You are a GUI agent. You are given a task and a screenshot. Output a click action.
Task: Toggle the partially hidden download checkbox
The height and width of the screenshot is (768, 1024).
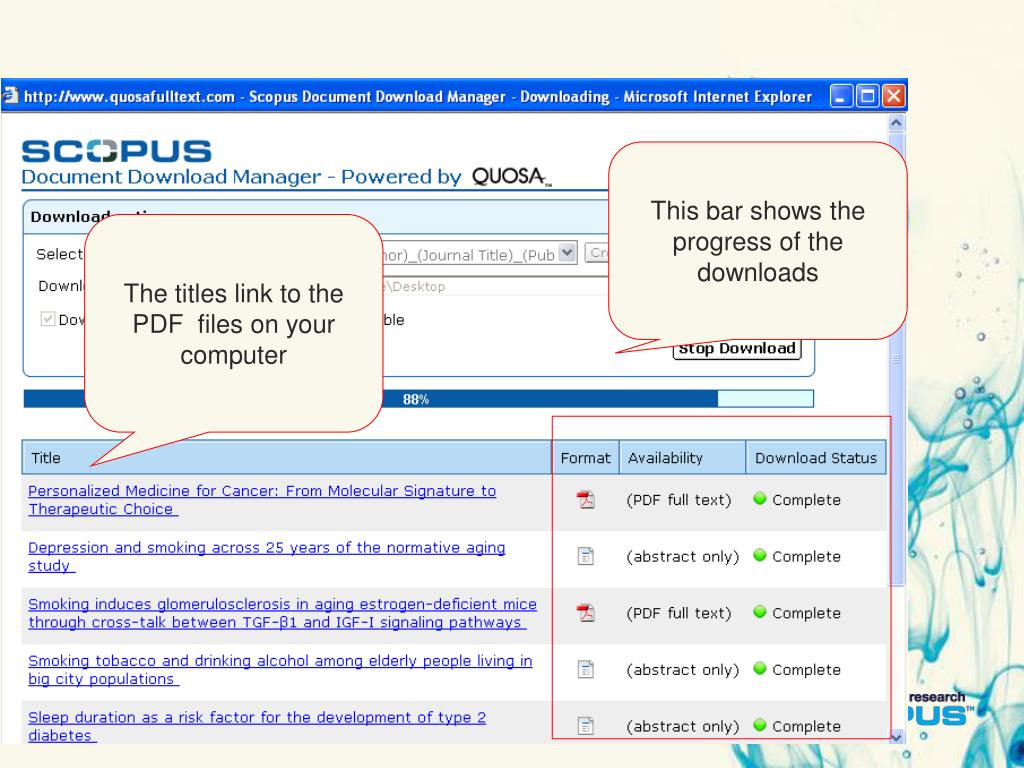click(48, 319)
